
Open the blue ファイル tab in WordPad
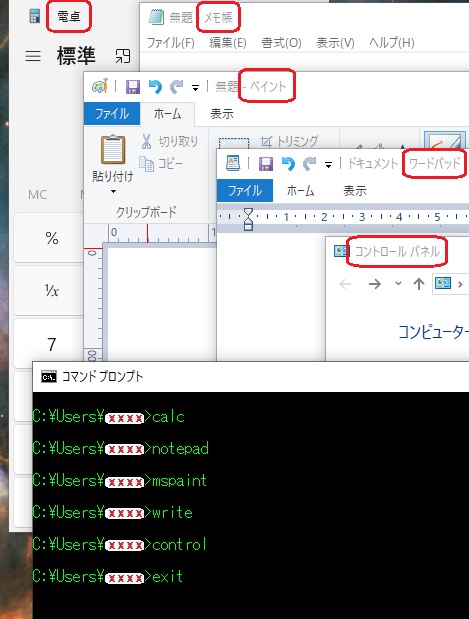tap(245, 191)
